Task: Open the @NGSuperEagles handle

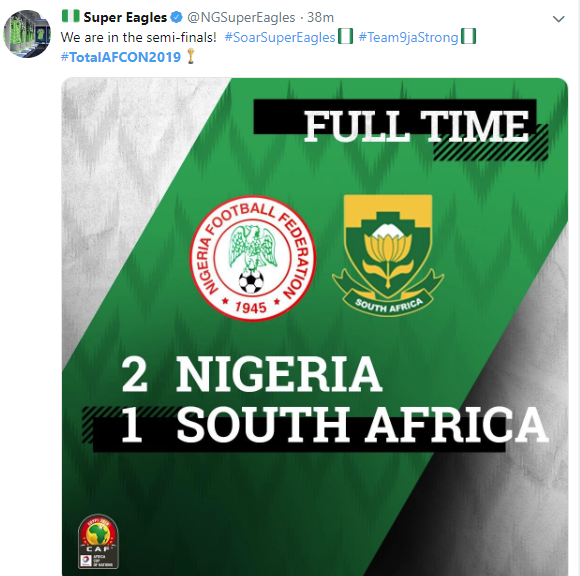Action: [241, 17]
